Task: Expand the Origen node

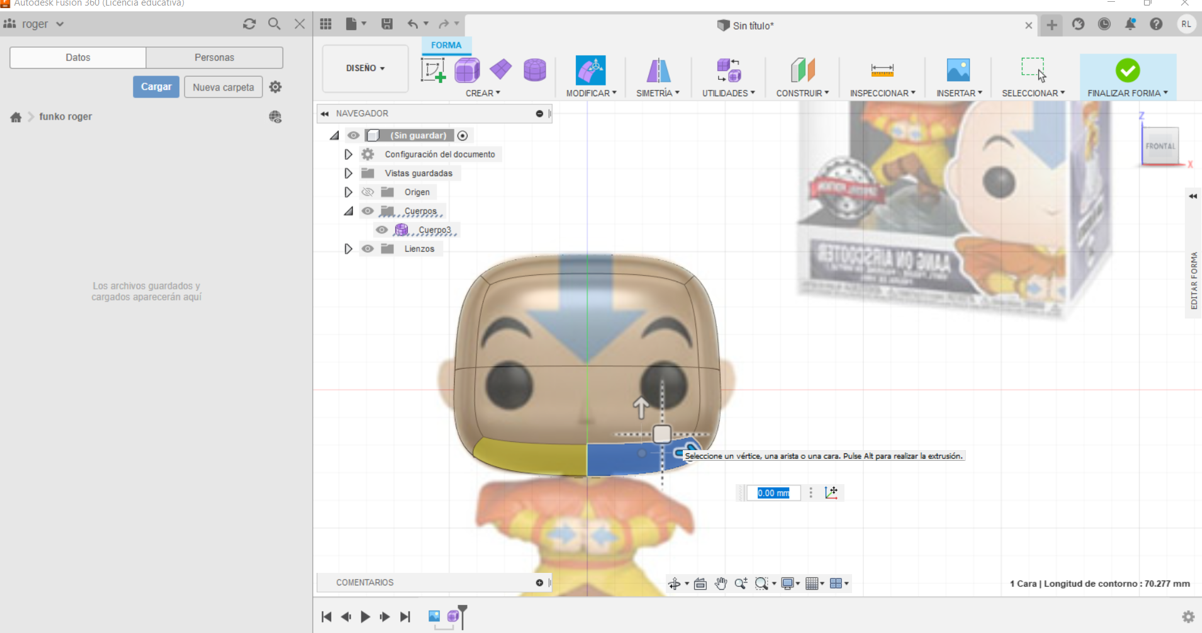Action: (348, 192)
